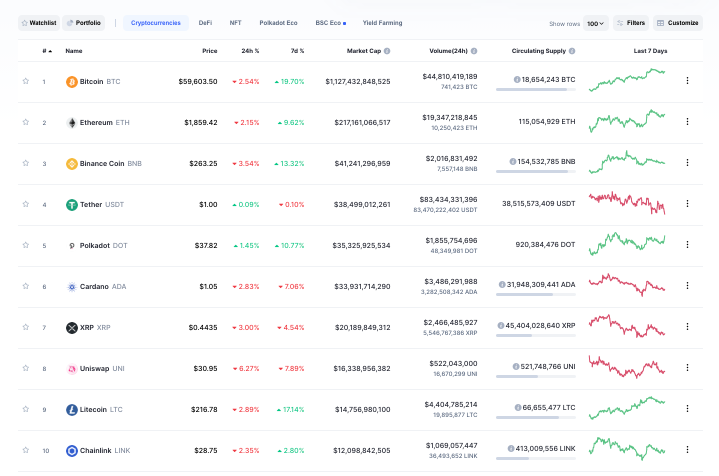Switch to the Yield Farming tab
This screenshot has width=719, height=476.
382,22
